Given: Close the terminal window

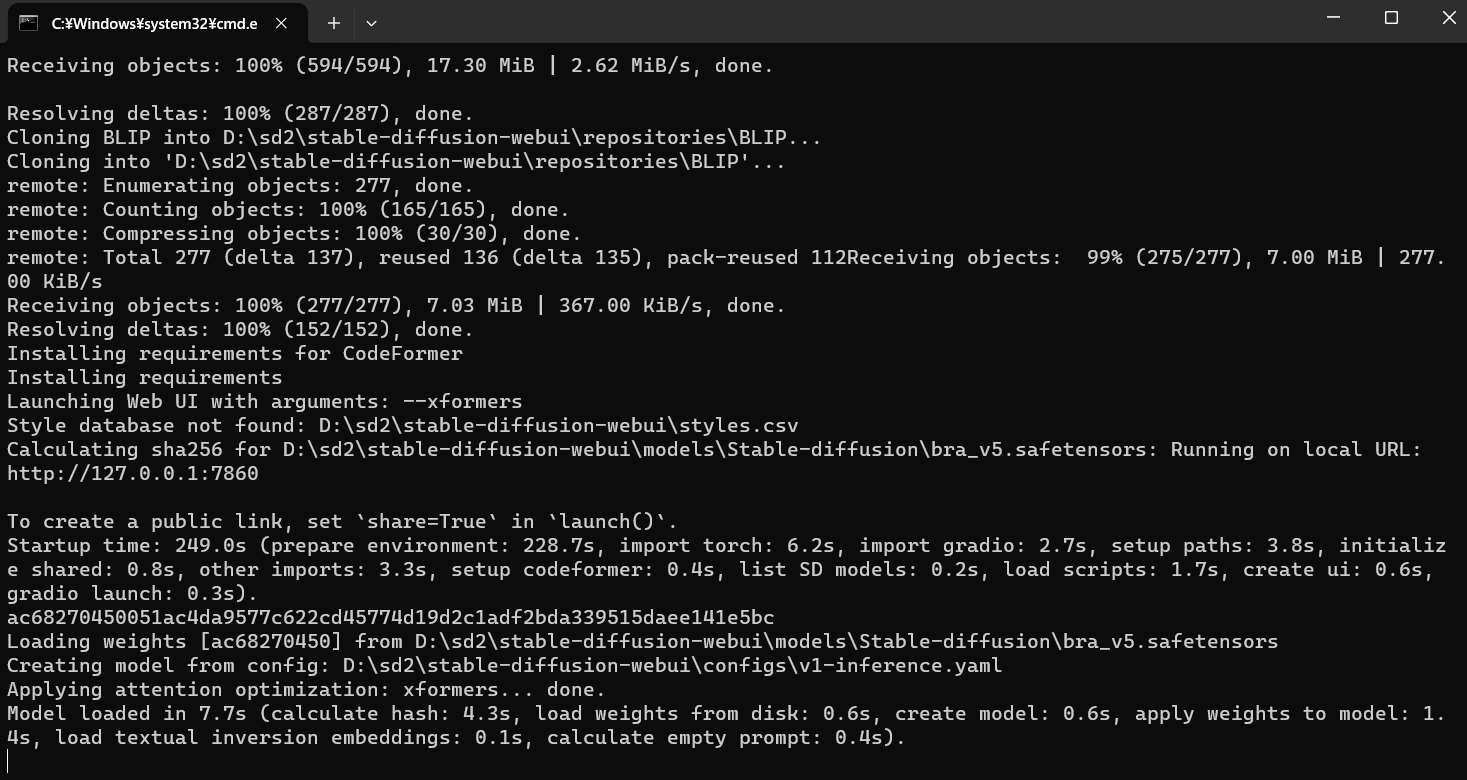Looking at the screenshot, I should 1449,18.
